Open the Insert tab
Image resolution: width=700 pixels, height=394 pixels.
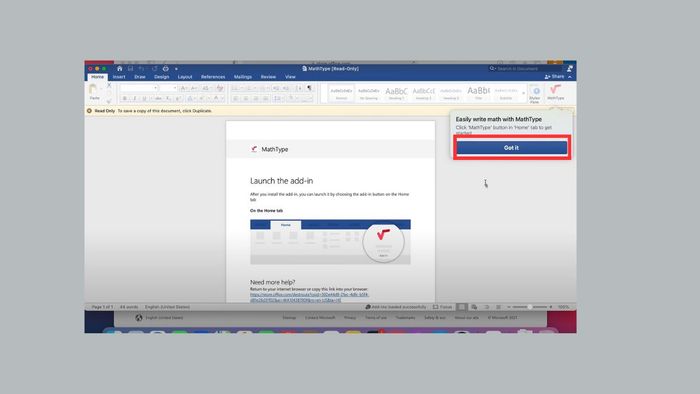point(119,77)
